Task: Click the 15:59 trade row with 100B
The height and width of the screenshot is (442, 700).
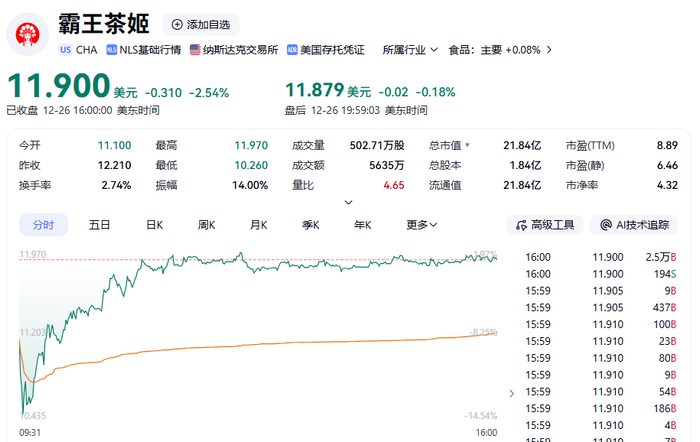Action: pos(601,325)
